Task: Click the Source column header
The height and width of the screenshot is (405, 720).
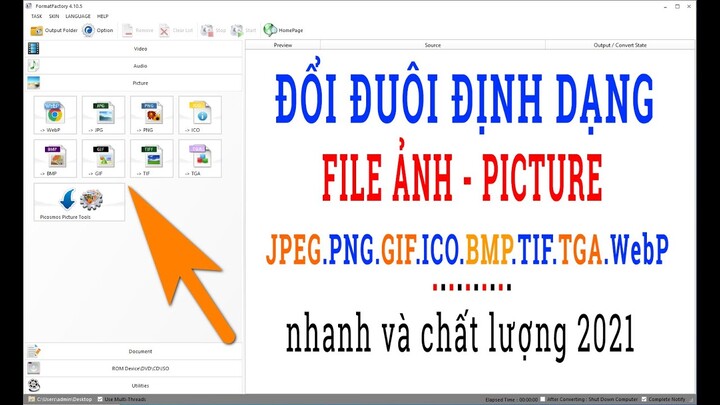Action: [x=433, y=45]
